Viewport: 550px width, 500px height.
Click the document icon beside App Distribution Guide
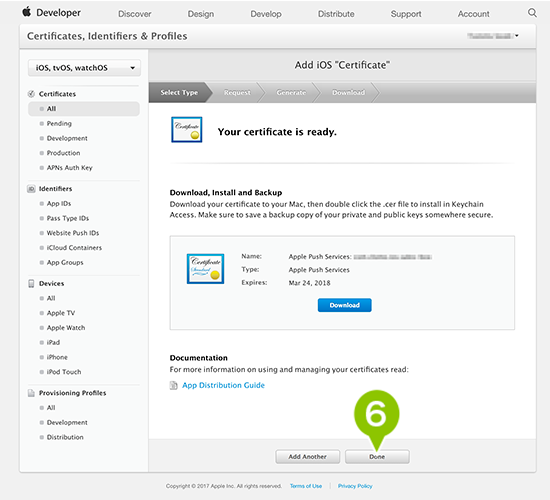(x=174, y=386)
